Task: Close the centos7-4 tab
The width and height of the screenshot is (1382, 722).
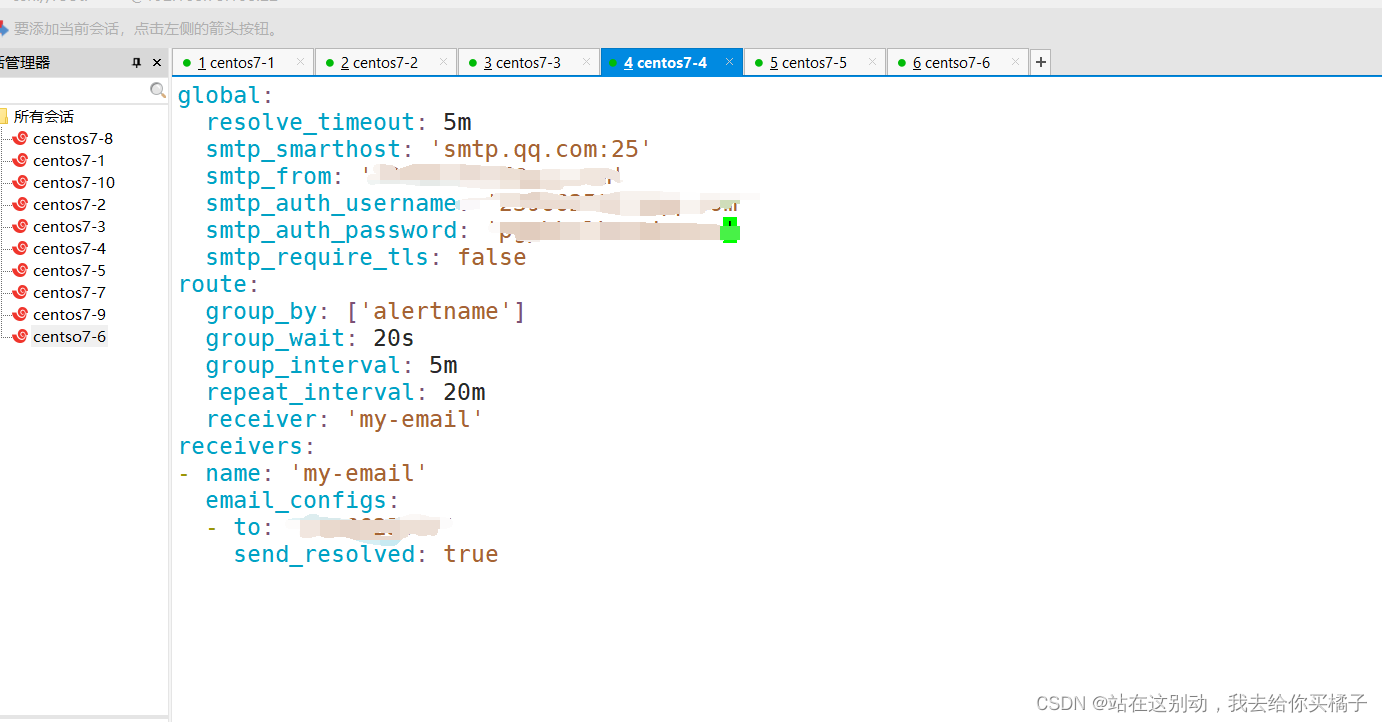Action: (729, 62)
